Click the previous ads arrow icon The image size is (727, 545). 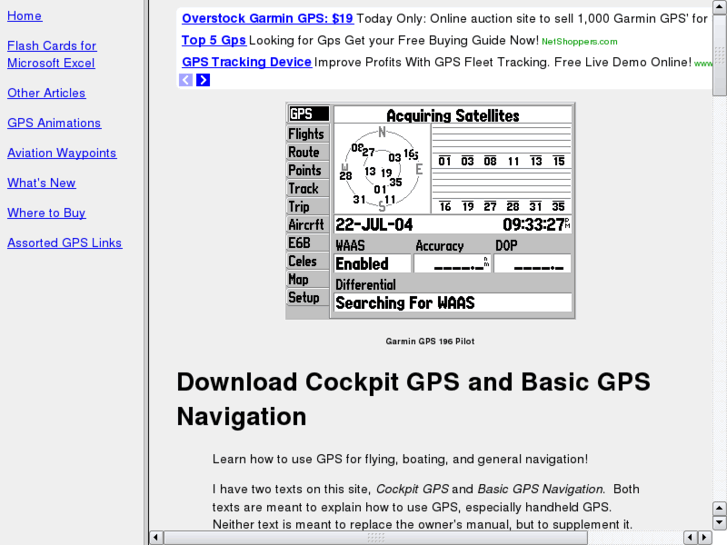pos(185,80)
